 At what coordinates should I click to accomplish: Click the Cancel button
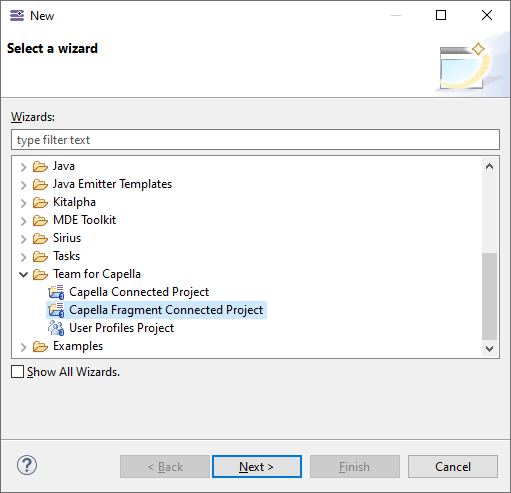coord(453,467)
